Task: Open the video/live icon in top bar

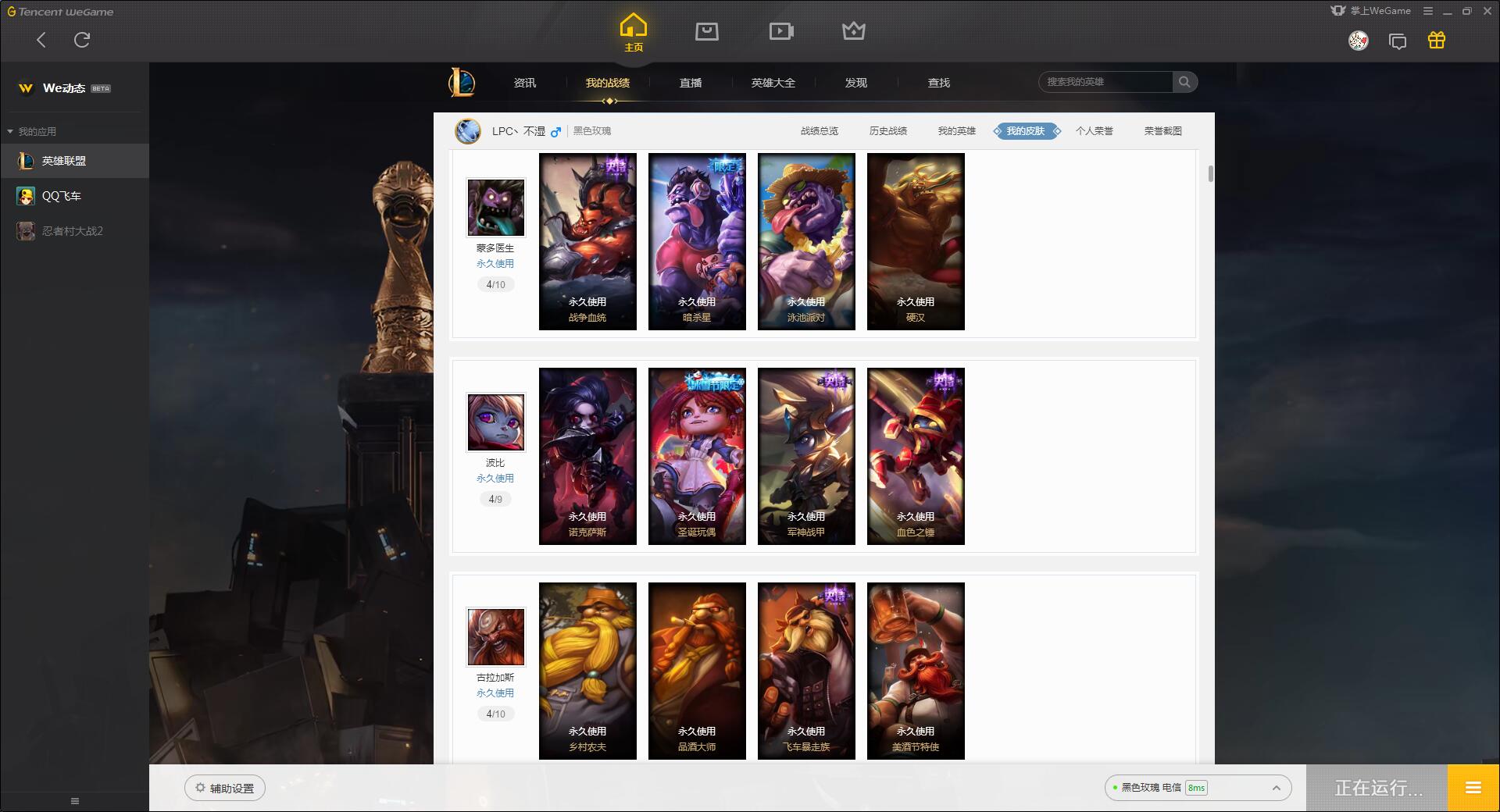Action: pos(781,31)
